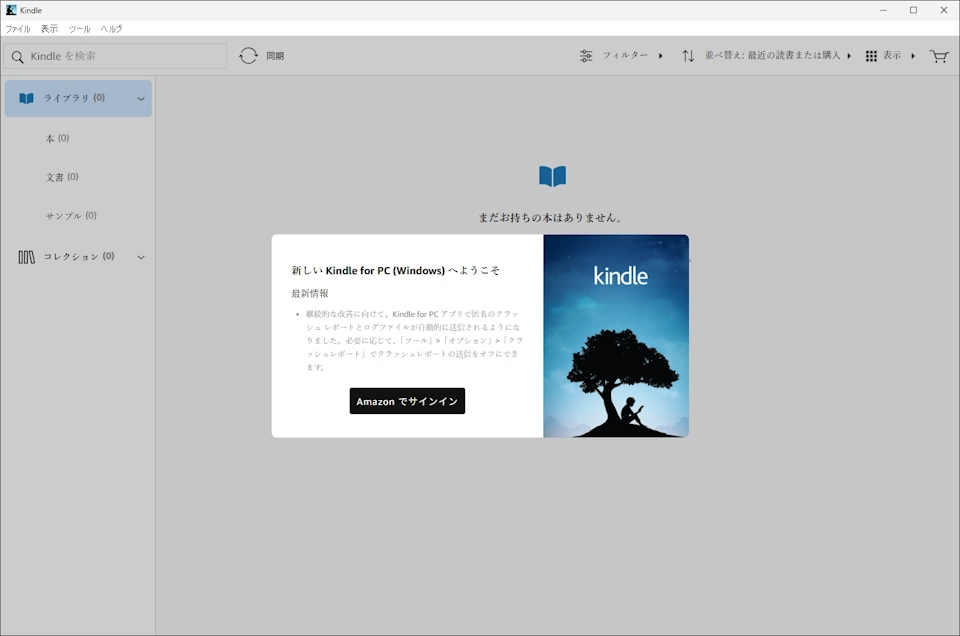Click the search magnifier icon

pos(17,57)
